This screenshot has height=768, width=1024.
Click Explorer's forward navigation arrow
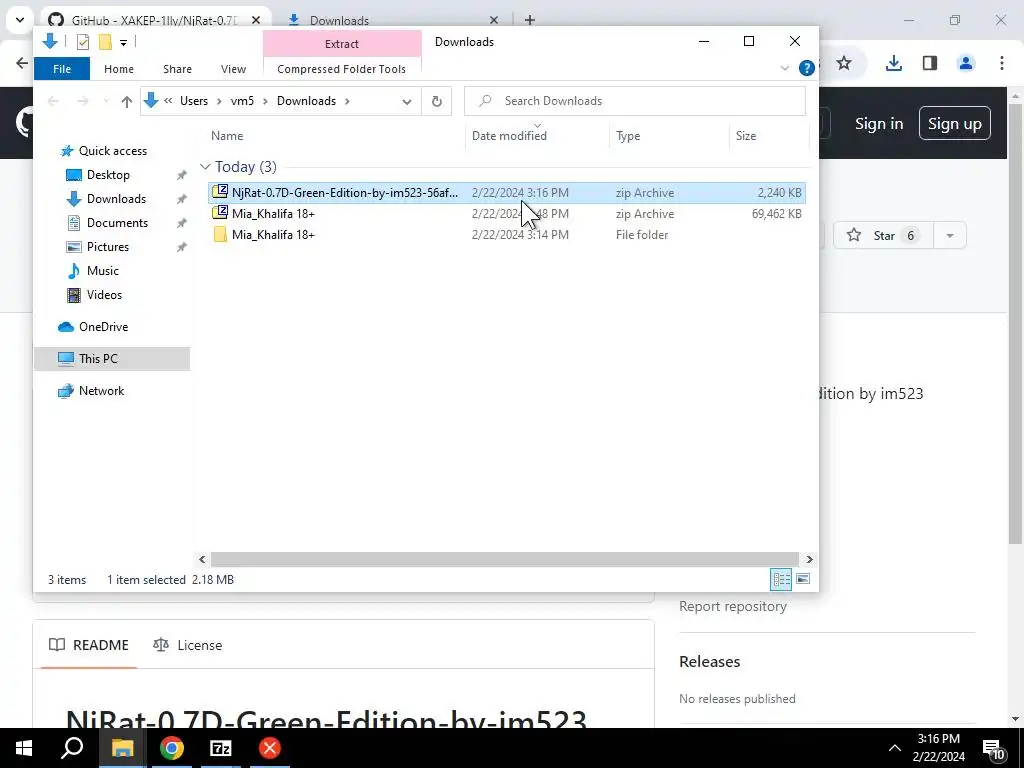[x=82, y=101]
